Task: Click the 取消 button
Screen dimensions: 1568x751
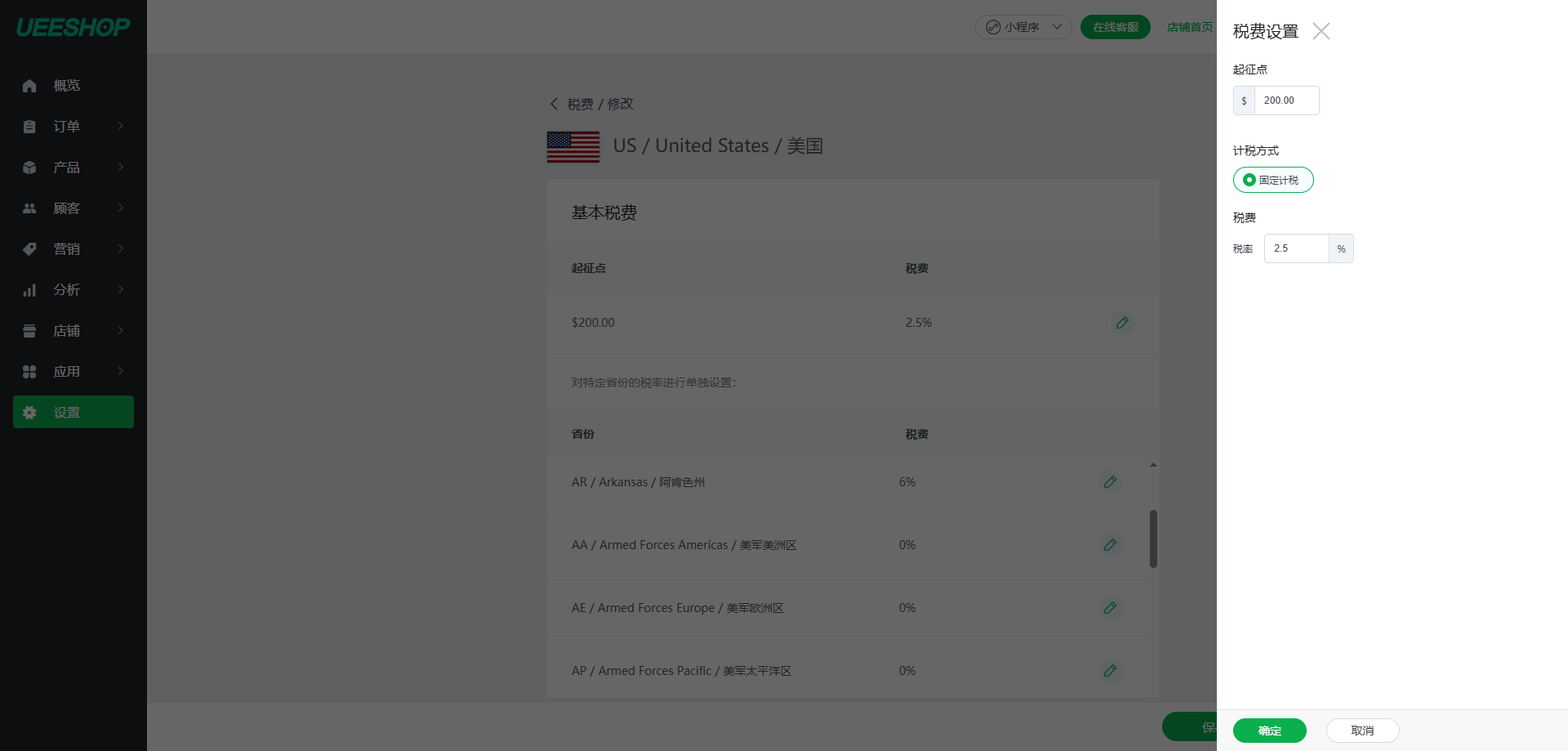Action: pos(1362,731)
